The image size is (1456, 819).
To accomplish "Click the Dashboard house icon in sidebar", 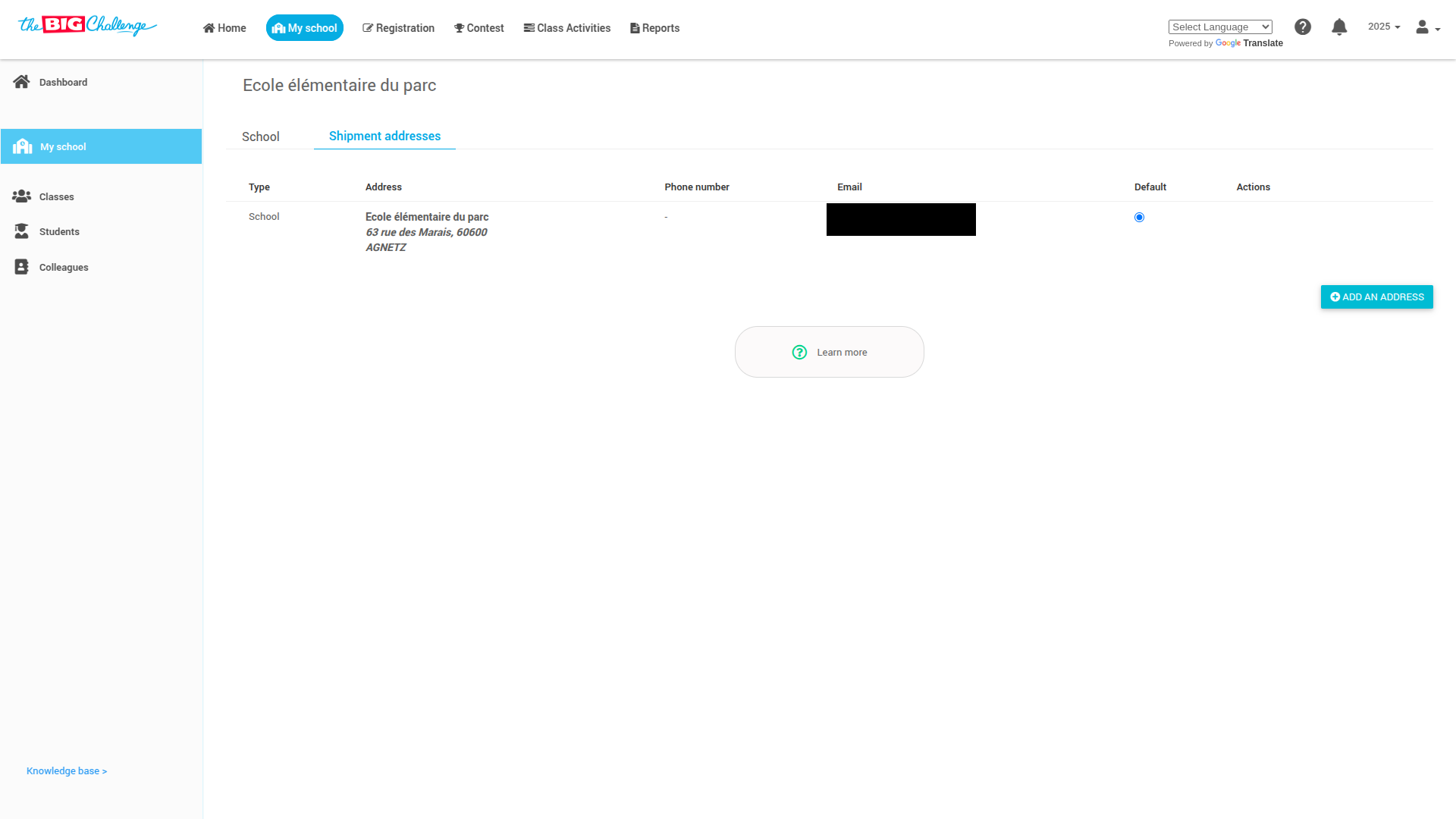I will [x=21, y=82].
